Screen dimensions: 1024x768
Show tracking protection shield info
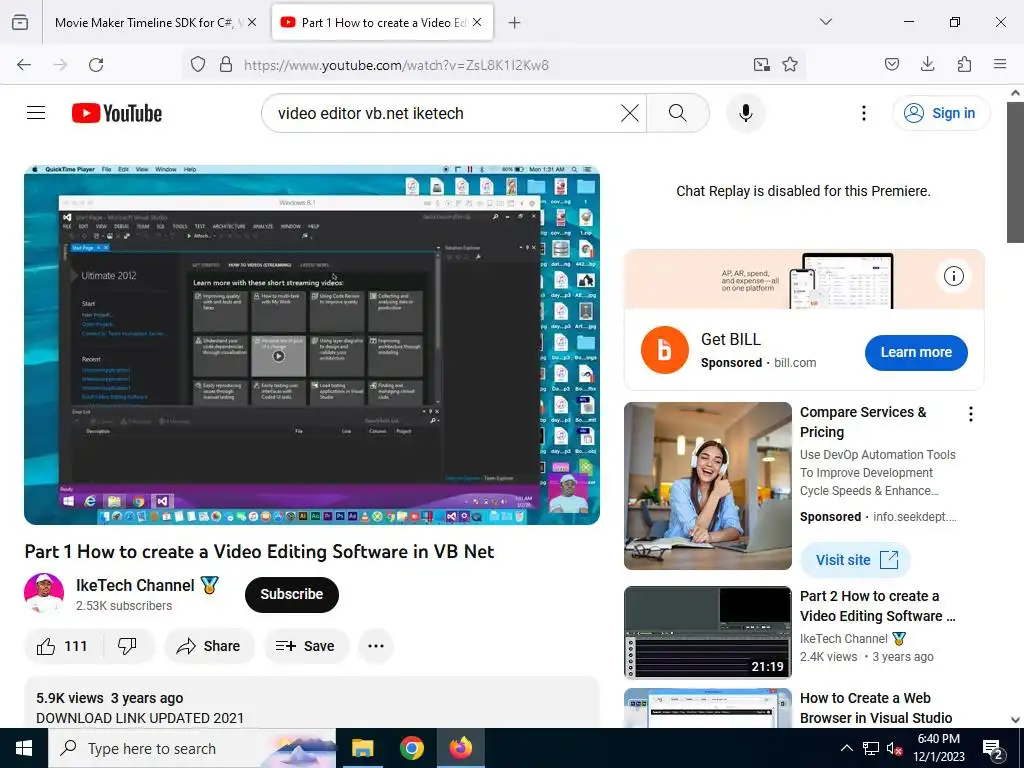click(198, 64)
